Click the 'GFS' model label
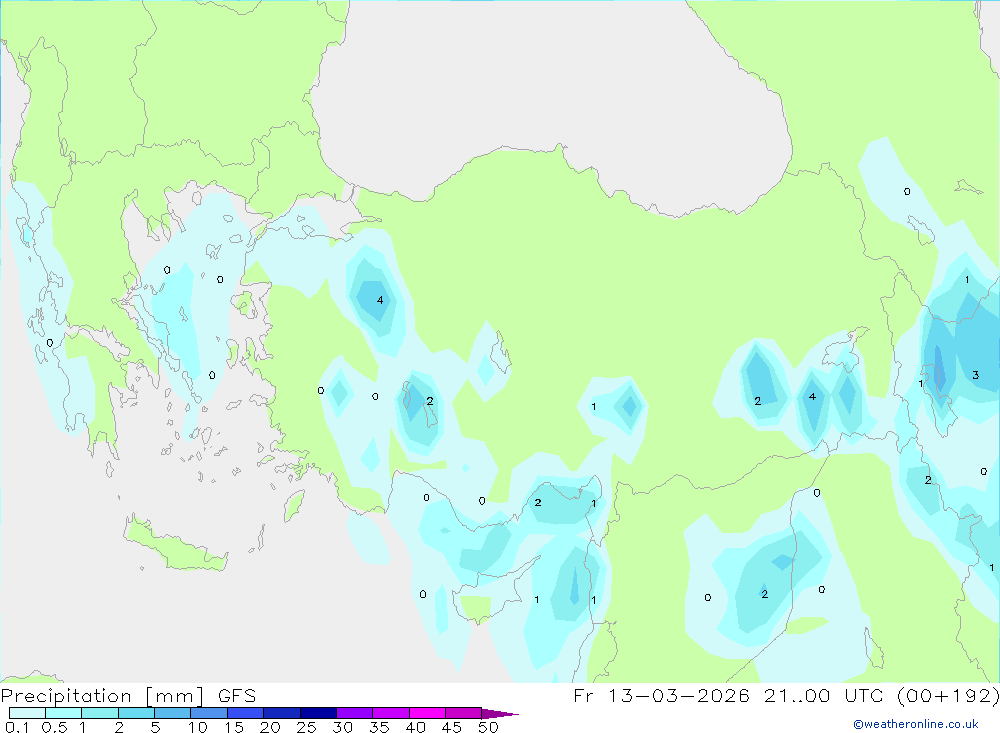The height and width of the screenshot is (733, 1000). point(237,696)
